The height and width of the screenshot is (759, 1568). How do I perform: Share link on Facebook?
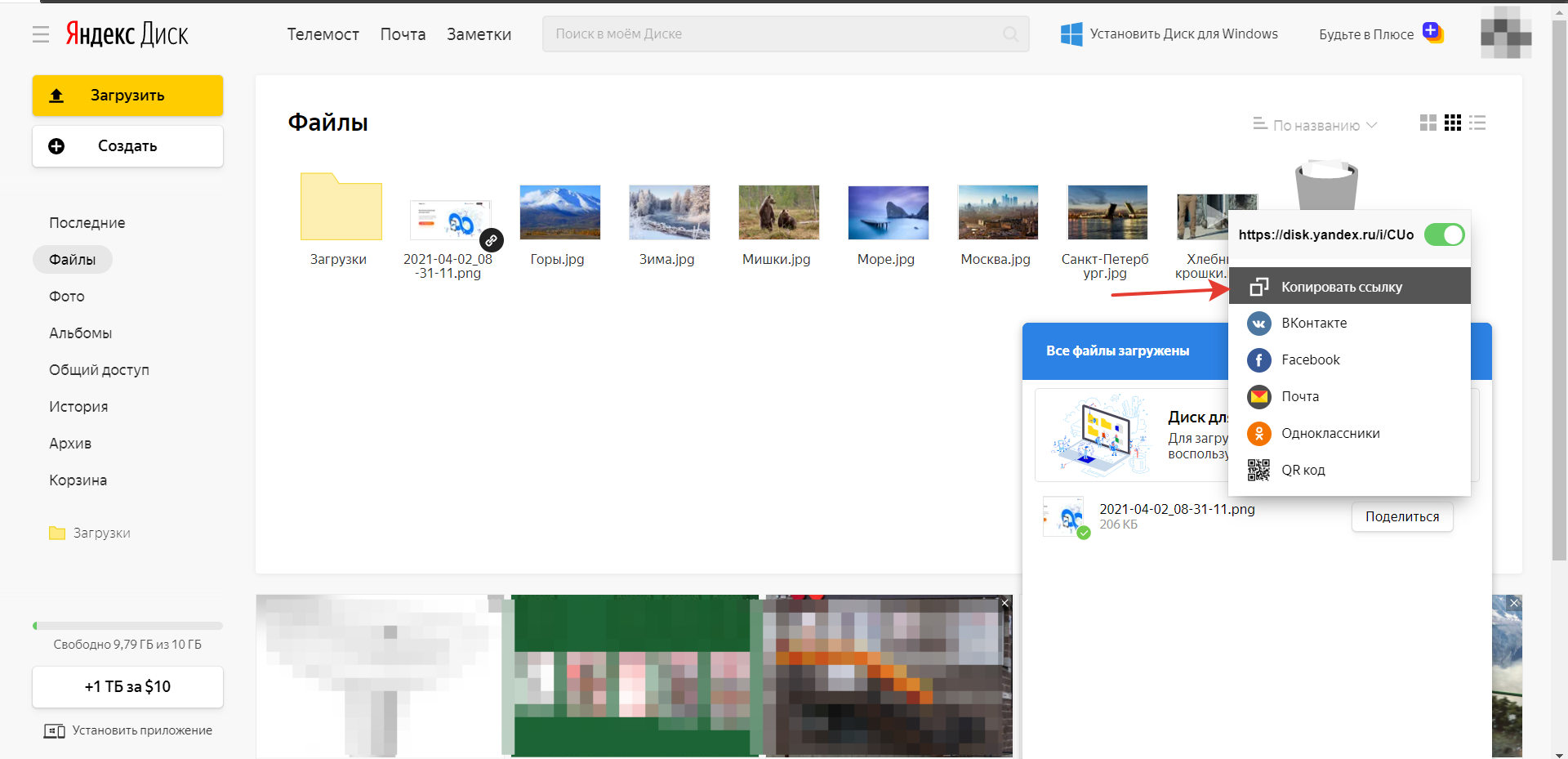tap(1310, 360)
